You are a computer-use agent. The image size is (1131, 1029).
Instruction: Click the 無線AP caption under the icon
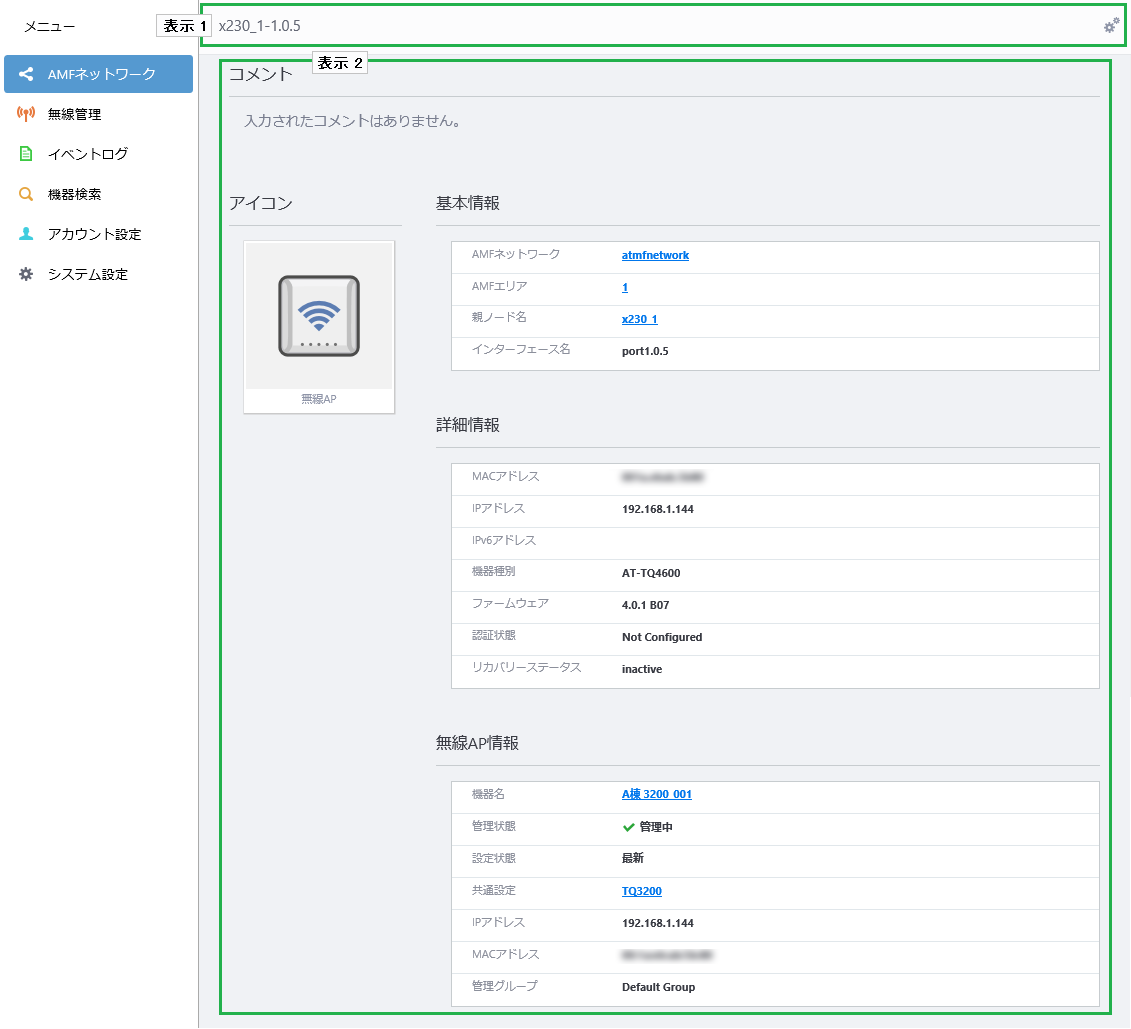click(319, 399)
